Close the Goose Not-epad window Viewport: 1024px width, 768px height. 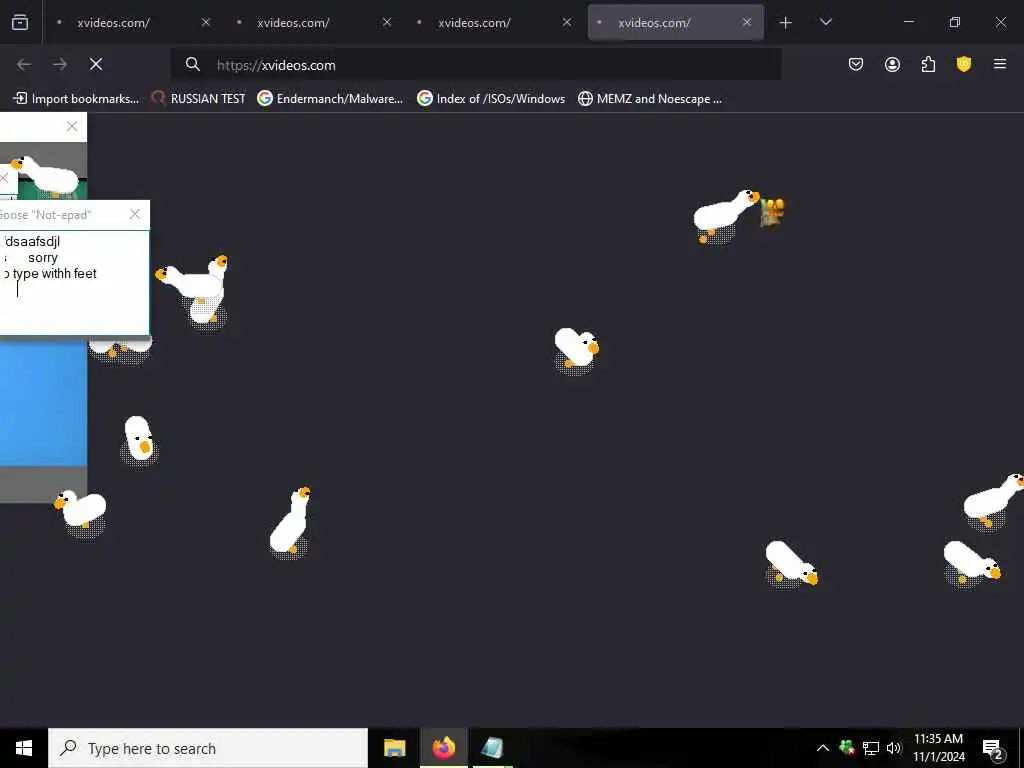[135, 214]
